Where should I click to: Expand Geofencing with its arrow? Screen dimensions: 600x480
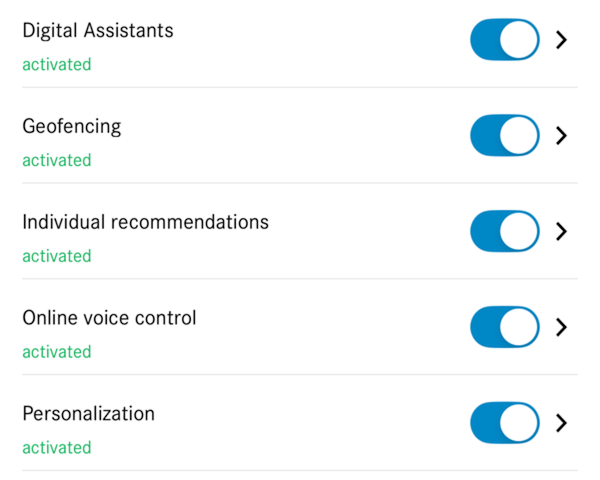tap(561, 135)
